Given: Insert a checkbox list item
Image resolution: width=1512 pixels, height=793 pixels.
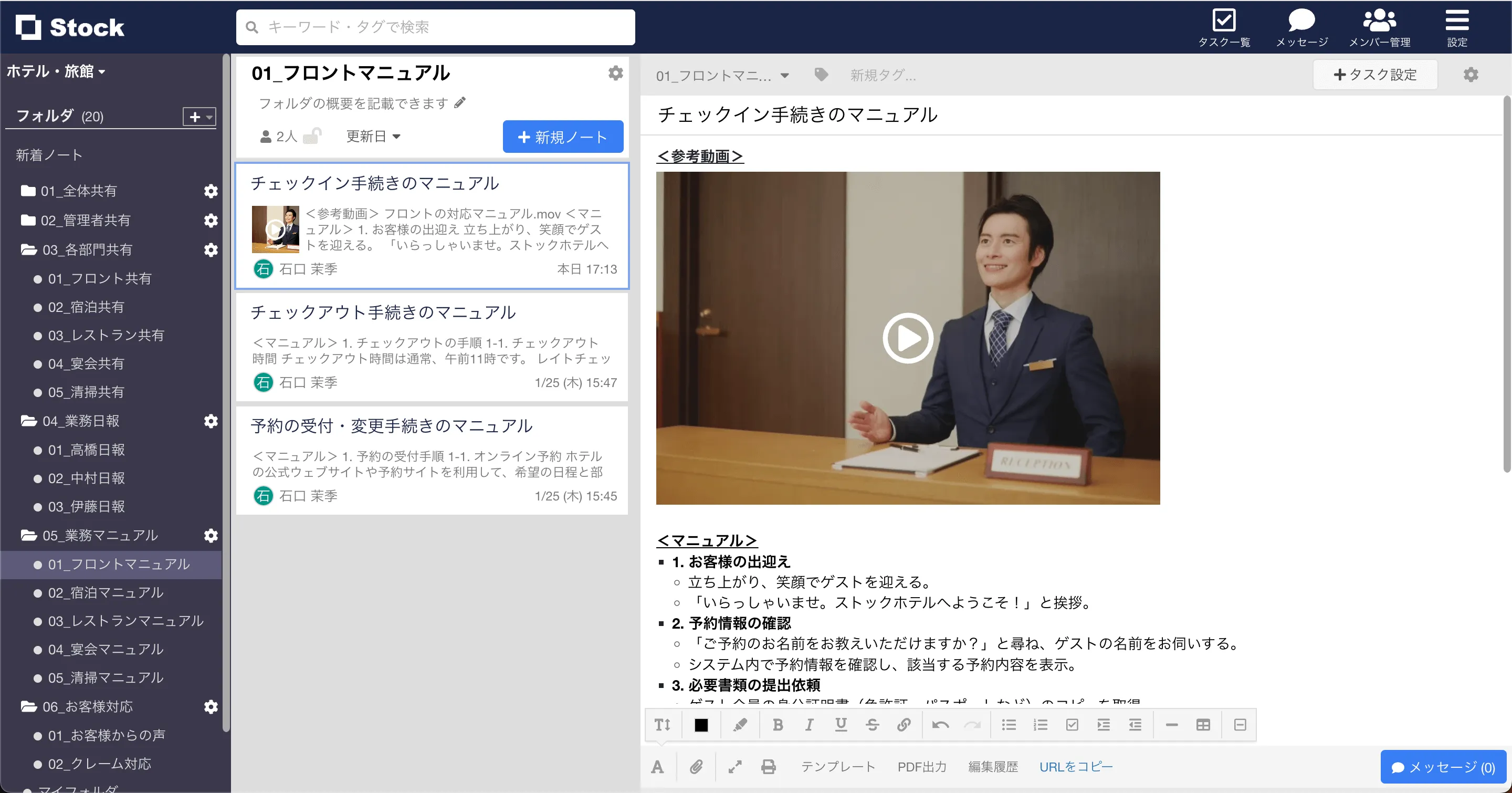Looking at the screenshot, I should click(1072, 725).
